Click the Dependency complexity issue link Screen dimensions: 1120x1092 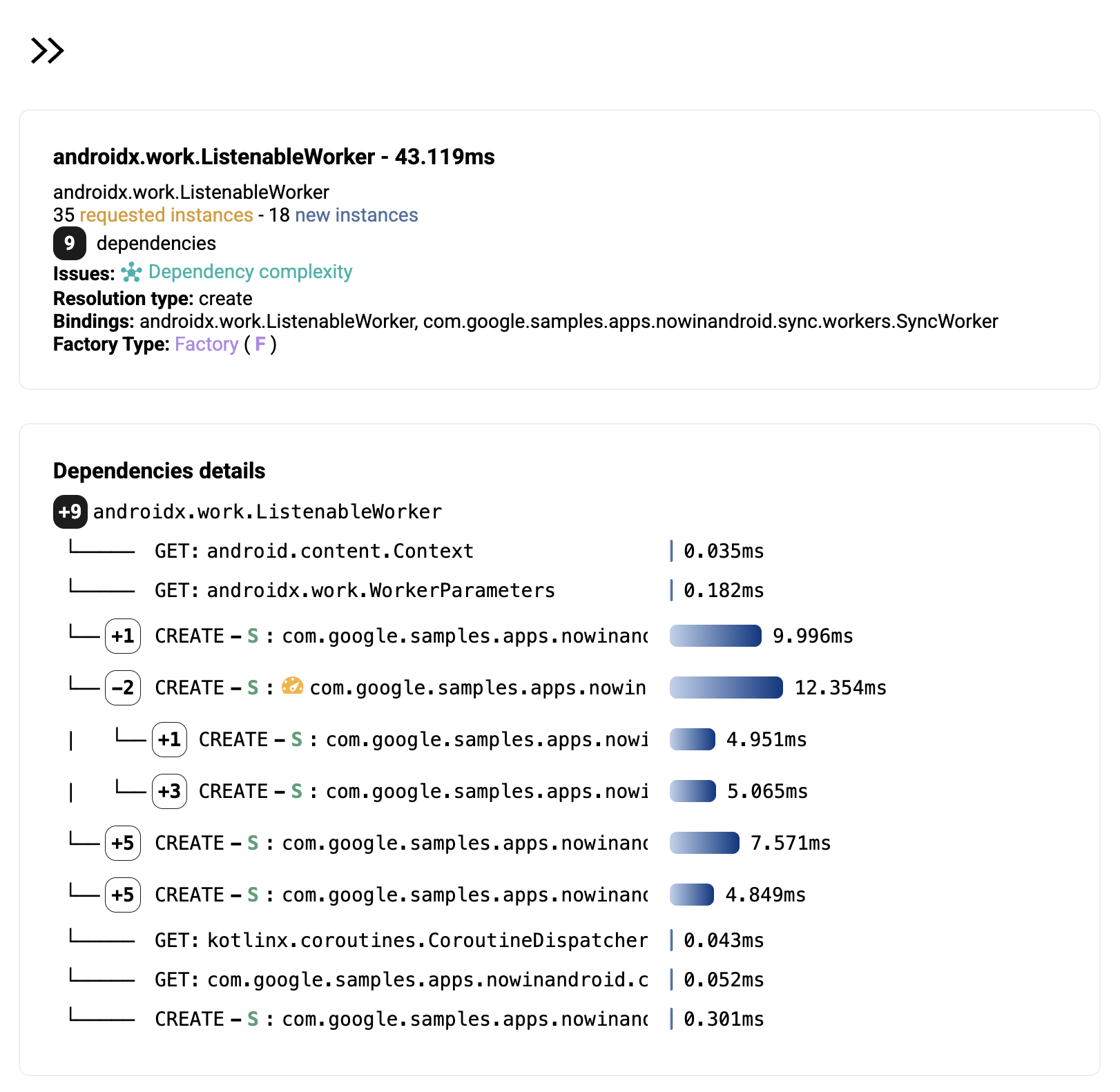tap(250, 272)
